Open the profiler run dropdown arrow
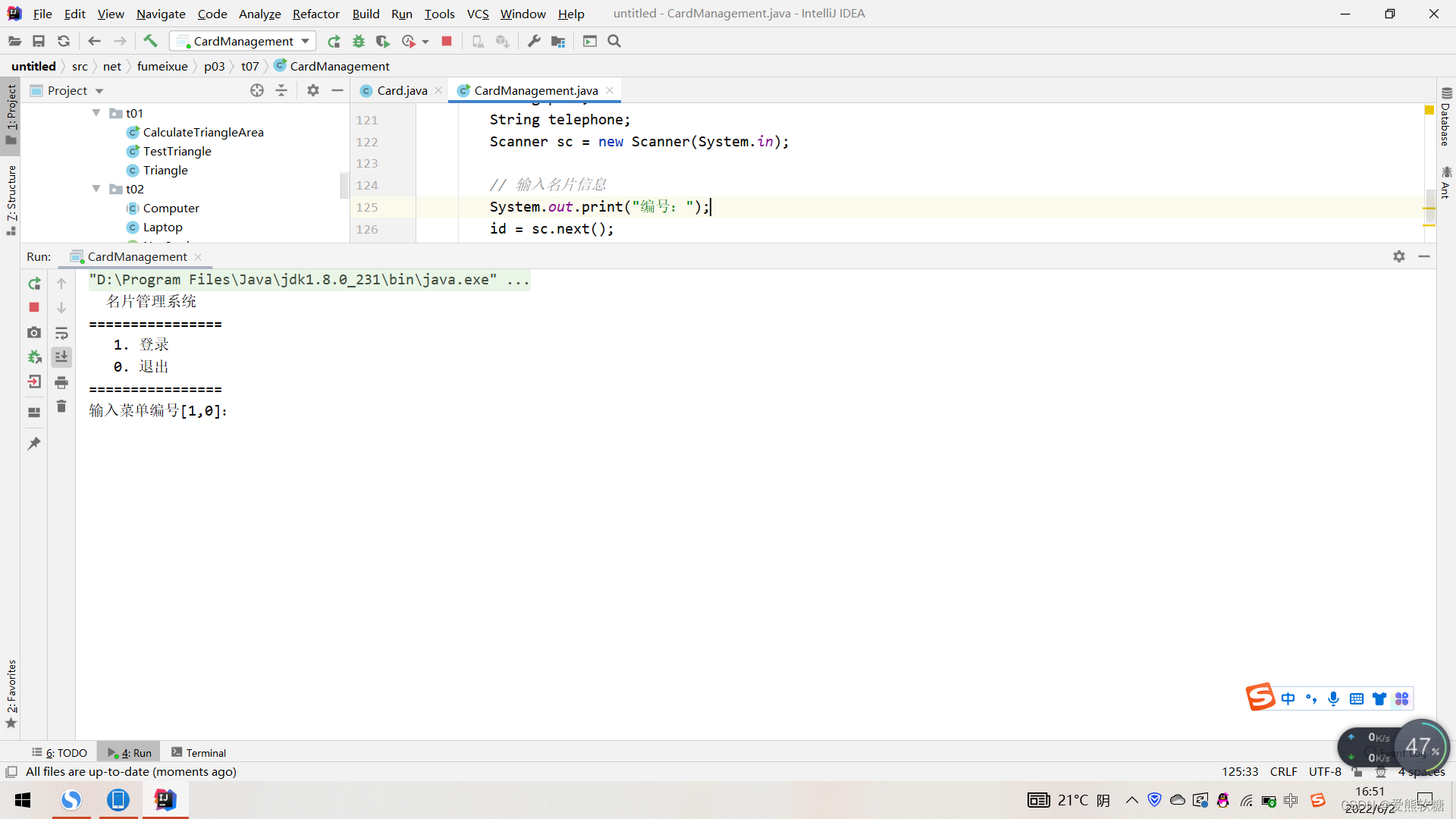Screen dimensions: 1456x819 click(425, 42)
